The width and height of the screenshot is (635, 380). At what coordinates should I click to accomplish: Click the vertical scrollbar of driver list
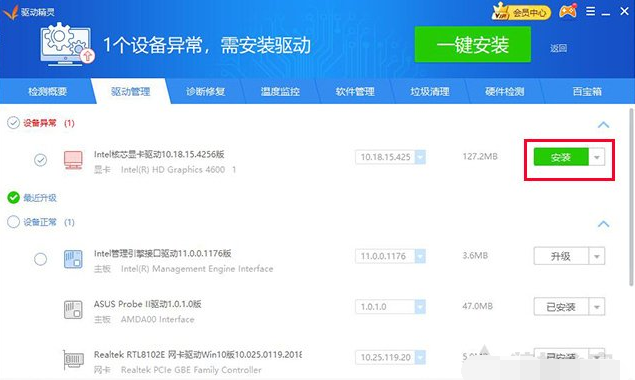pyautogui.click(x=631, y=196)
